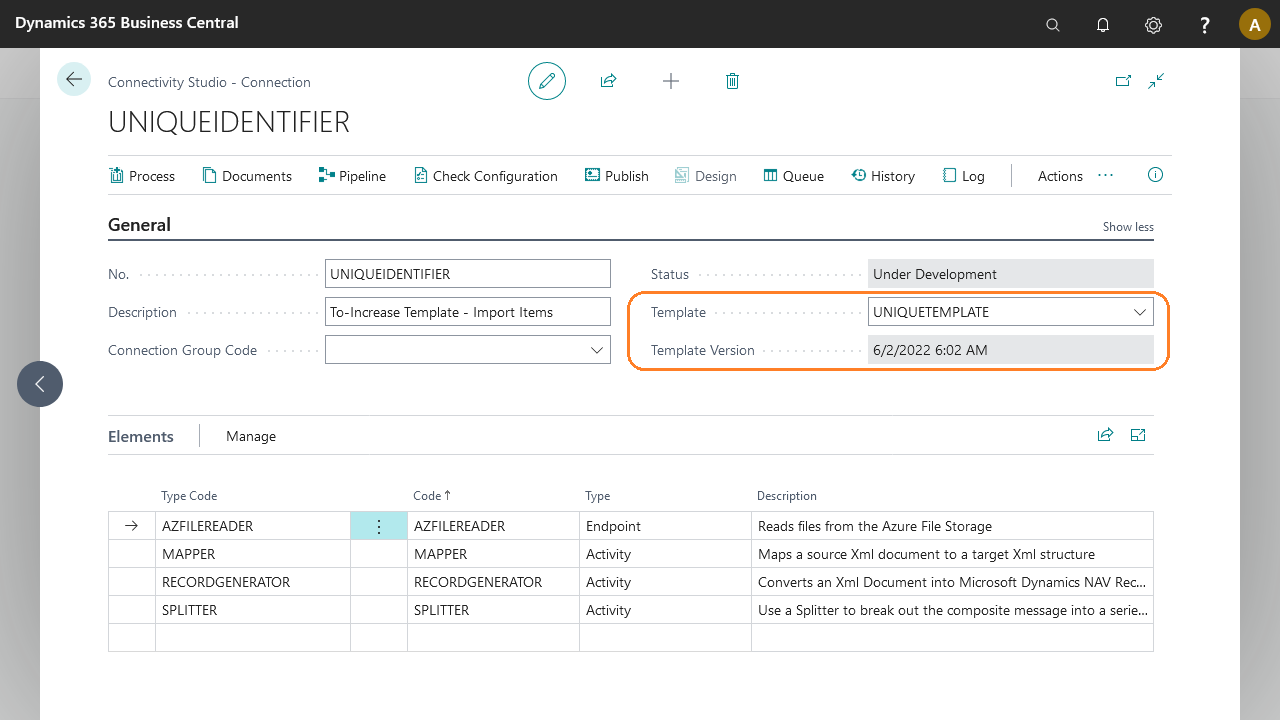This screenshot has width=1280, height=720.
Task: Click the previous record chevron circle
Action: [40, 384]
